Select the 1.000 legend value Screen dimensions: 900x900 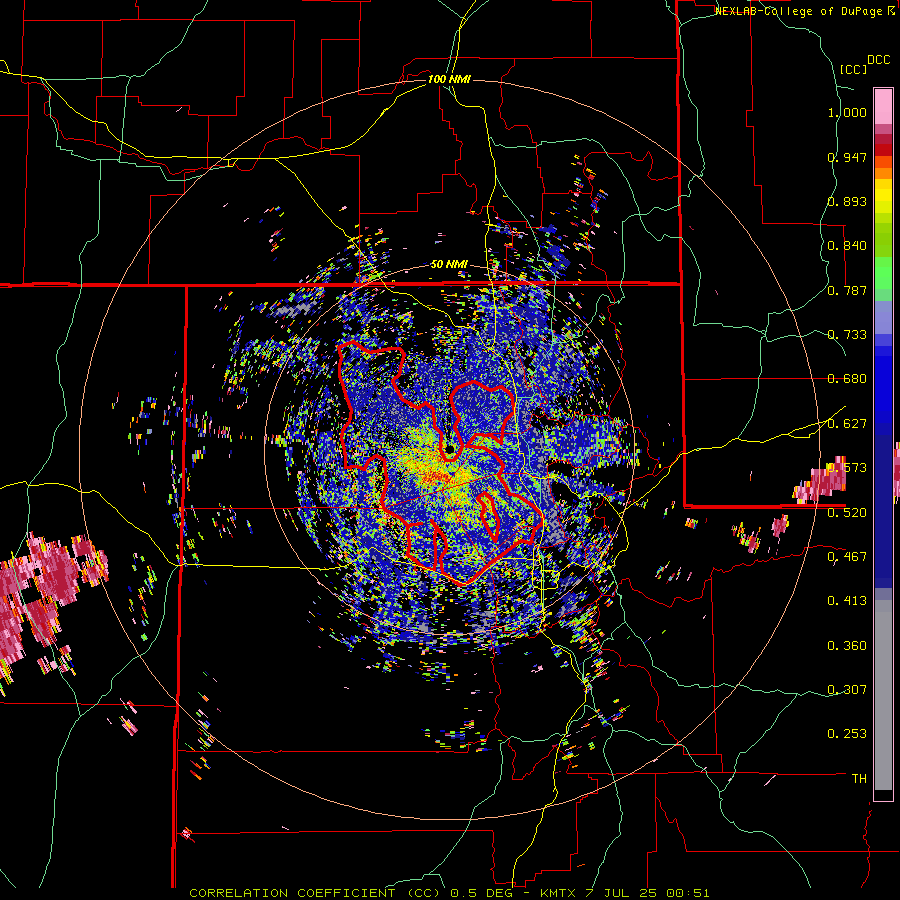[x=847, y=112]
